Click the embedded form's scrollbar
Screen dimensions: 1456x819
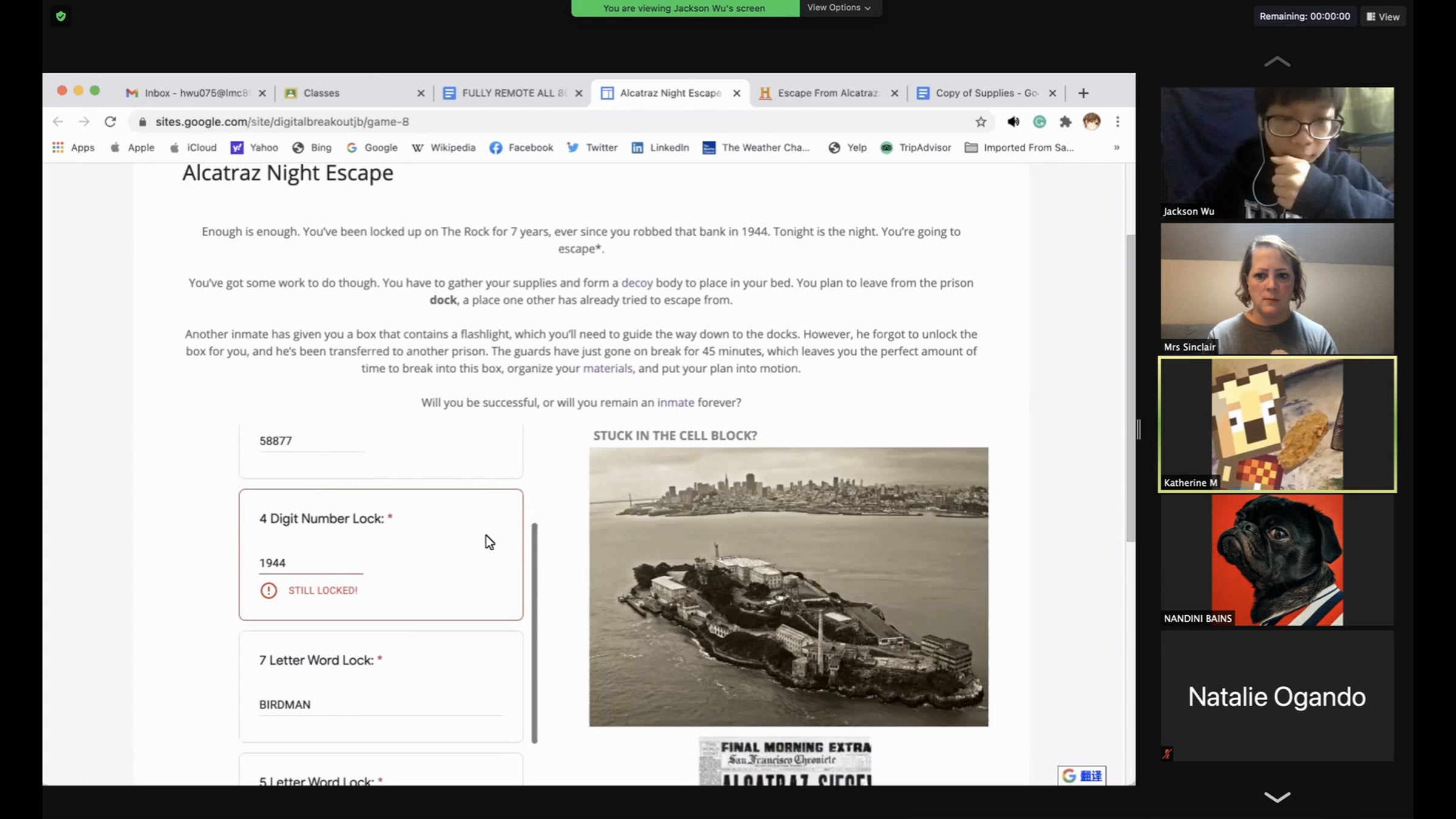534,633
